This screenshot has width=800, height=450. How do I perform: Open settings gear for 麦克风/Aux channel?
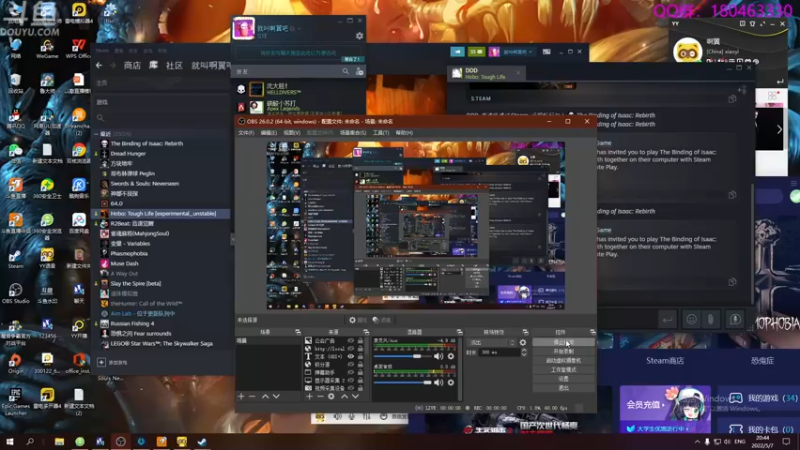point(451,356)
